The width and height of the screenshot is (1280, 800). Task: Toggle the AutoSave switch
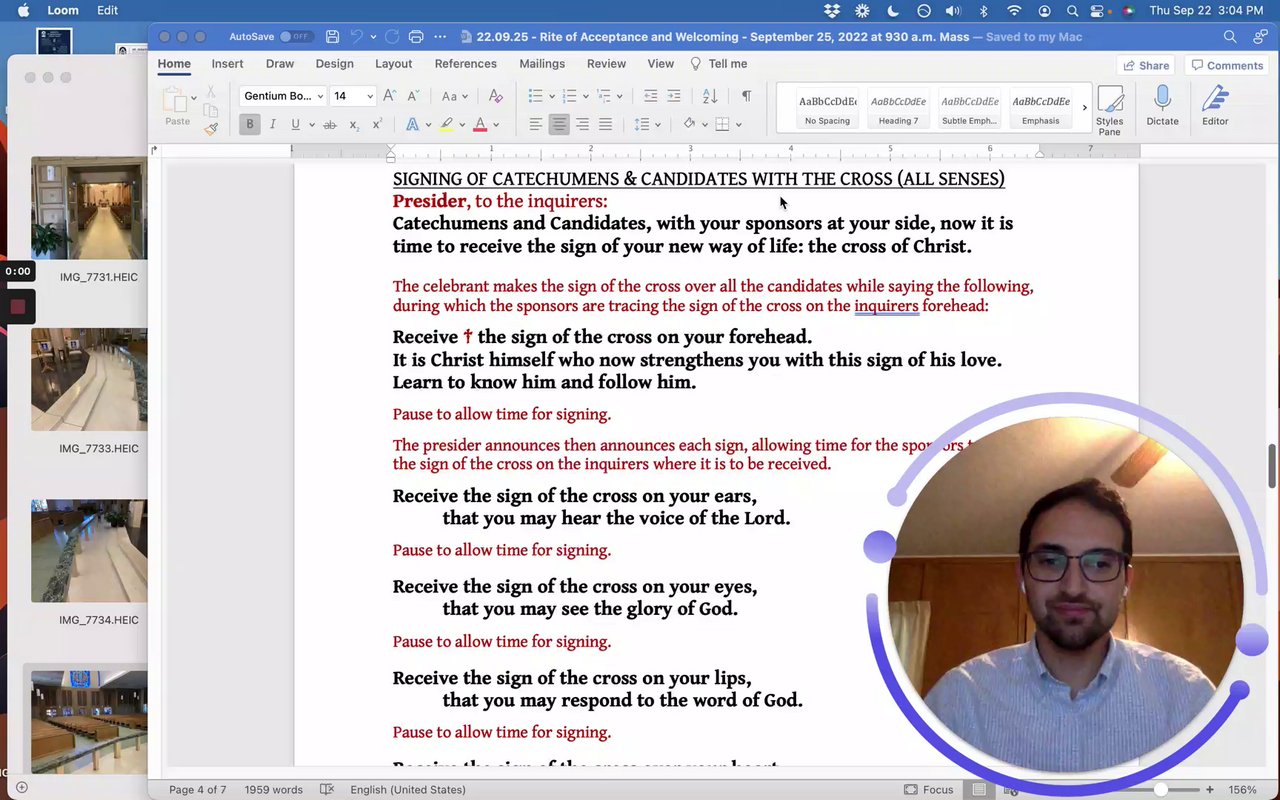pyautogui.click(x=295, y=37)
